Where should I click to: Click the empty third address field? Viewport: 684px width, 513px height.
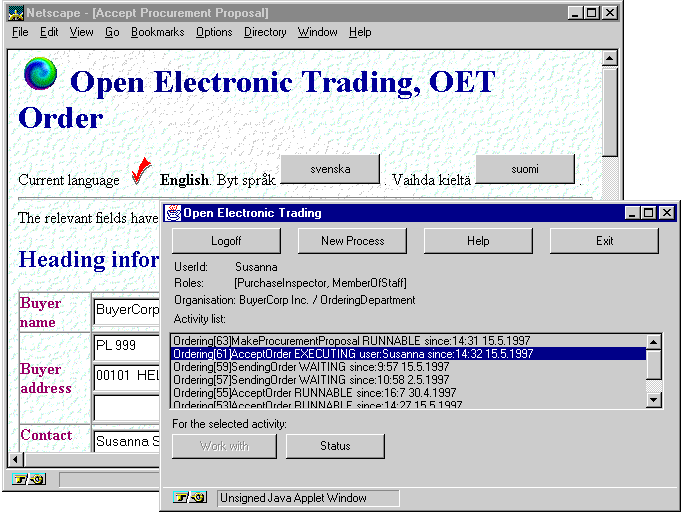click(x=127, y=407)
